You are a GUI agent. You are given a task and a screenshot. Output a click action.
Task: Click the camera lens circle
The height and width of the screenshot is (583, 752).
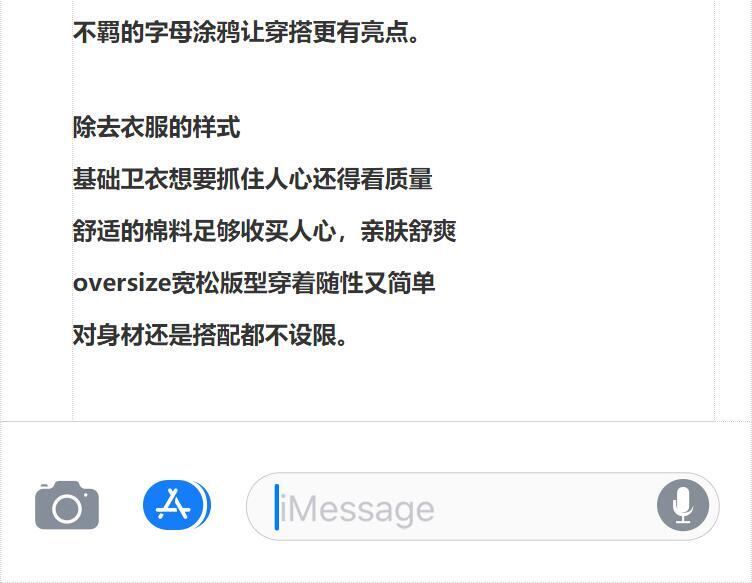click(67, 509)
